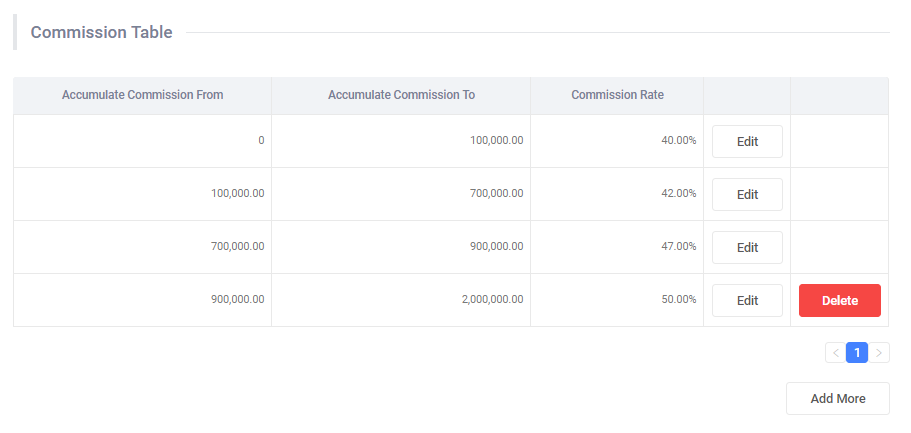The width and height of the screenshot is (911, 433).
Task: Click the 42.00% rate cell
Action: coord(678,194)
